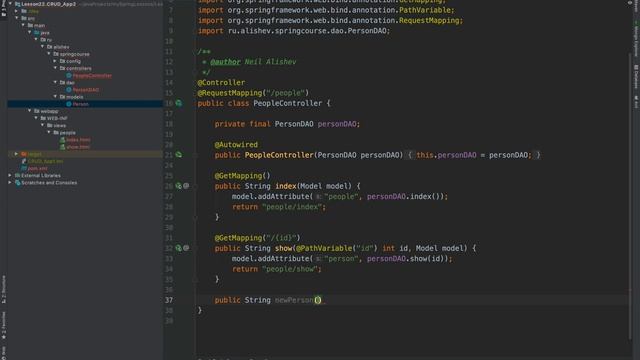Expand the .idea folder arrow
640x360 pixels.
pos(17,11)
